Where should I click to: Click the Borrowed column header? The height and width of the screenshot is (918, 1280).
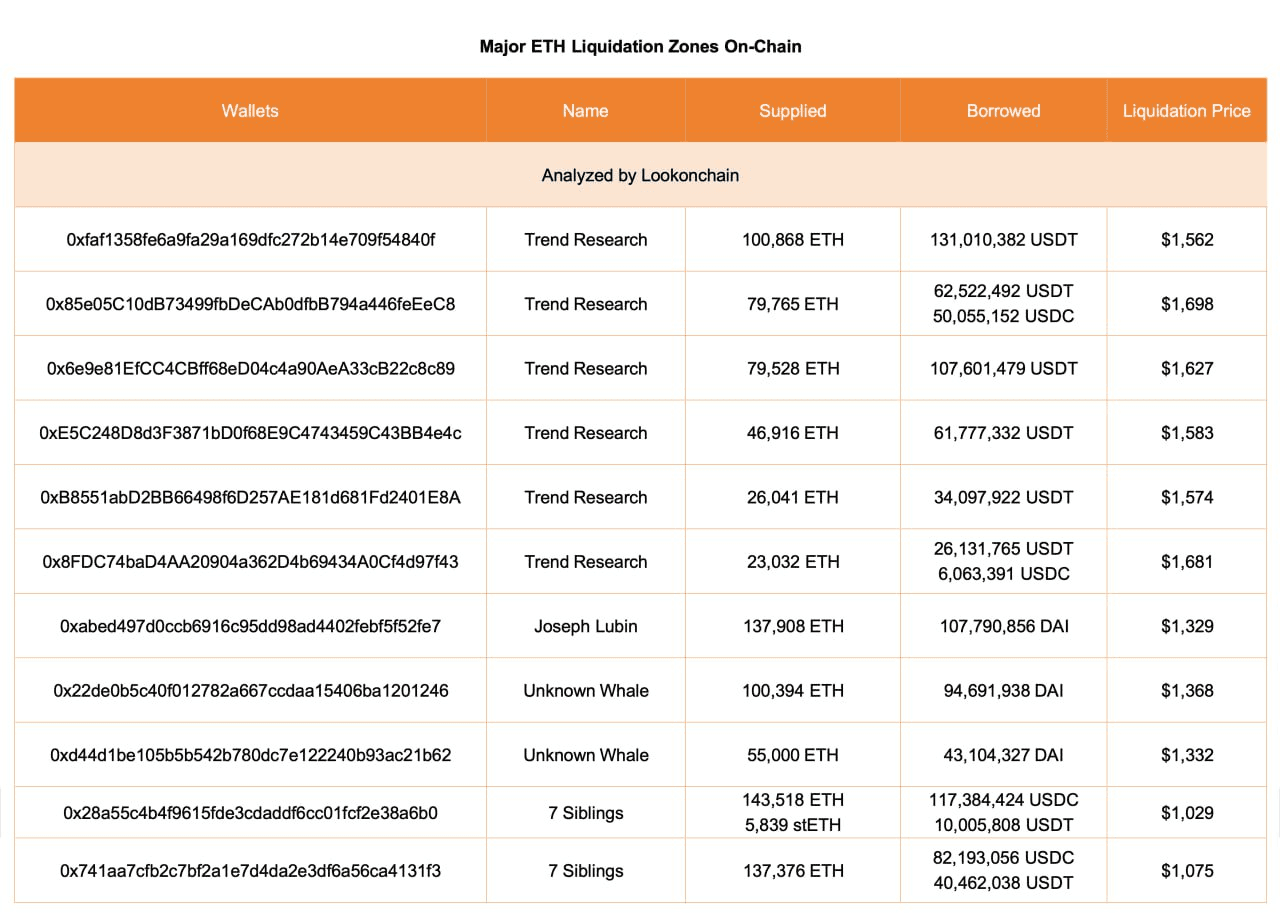tap(1003, 110)
